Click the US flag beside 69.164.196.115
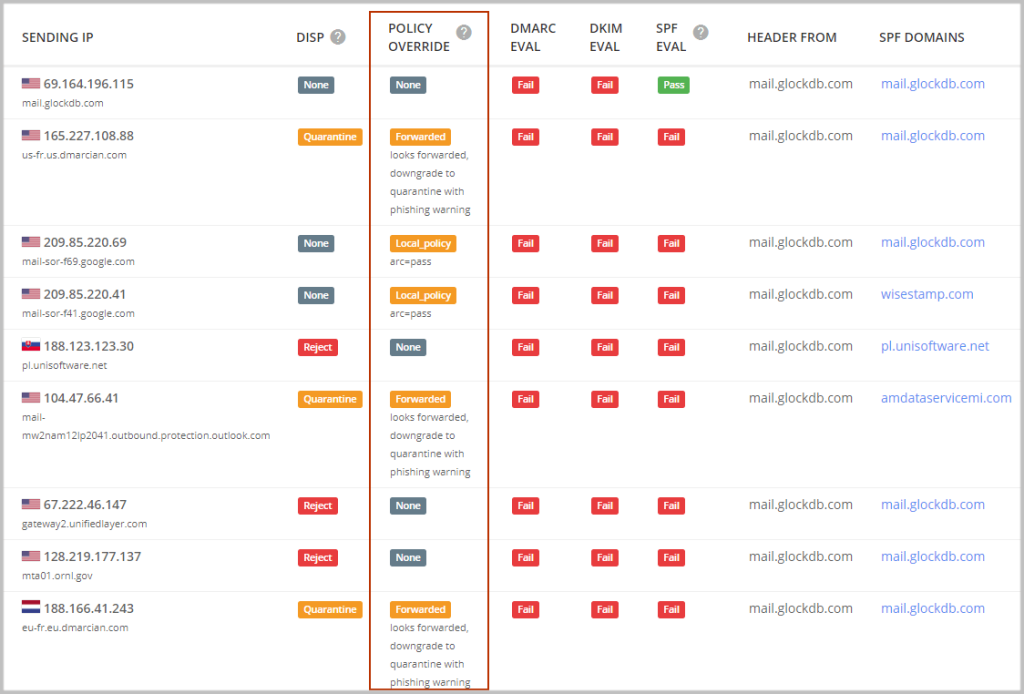The width and height of the screenshot is (1024, 694). [31, 84]
